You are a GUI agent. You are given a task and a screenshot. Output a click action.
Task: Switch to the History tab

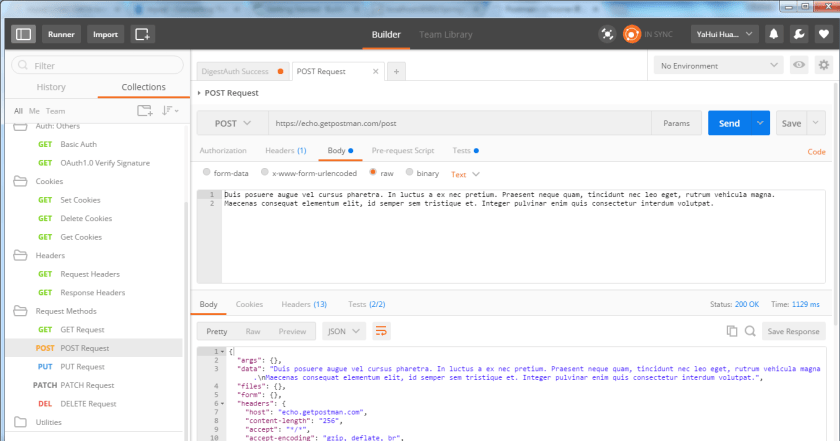pyautogui.click(x=51, y=87)
